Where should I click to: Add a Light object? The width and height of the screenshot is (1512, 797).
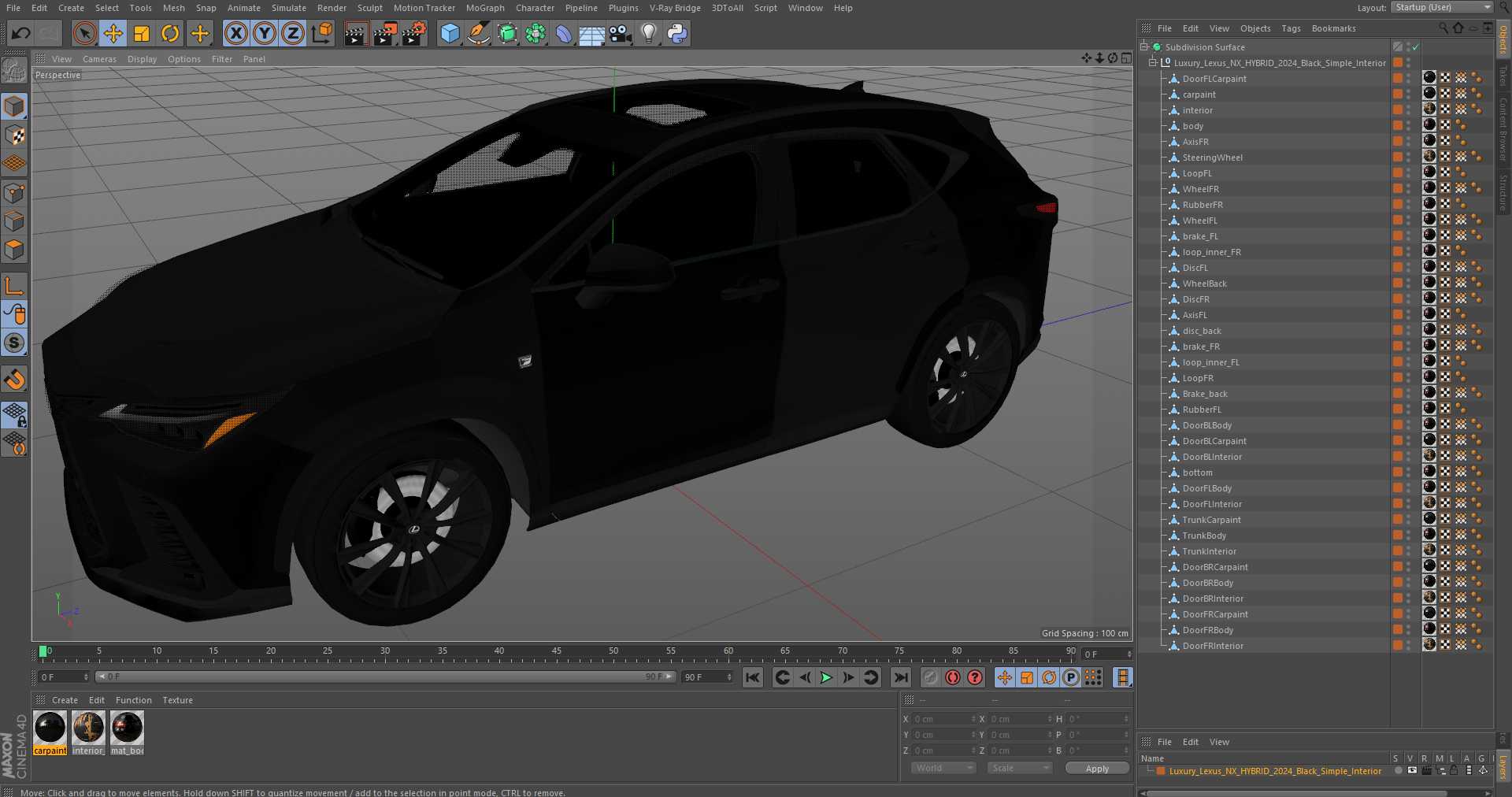click(x=648, y=33)
